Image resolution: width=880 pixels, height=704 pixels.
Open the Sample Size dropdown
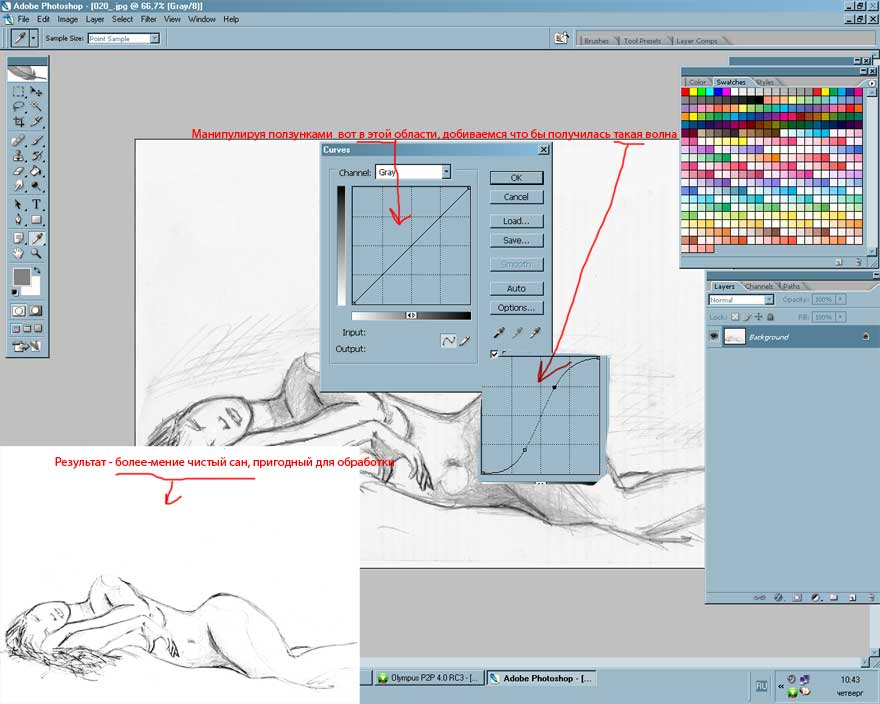tap(123, 38)
